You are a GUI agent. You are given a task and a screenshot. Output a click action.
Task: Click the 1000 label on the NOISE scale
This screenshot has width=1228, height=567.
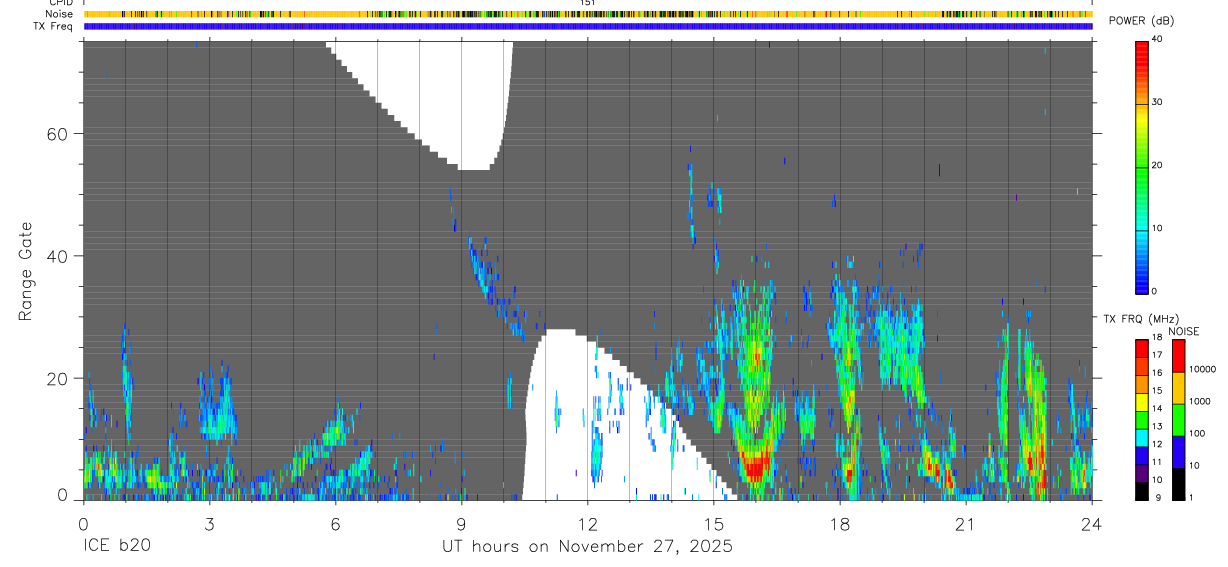point(1200,401)
